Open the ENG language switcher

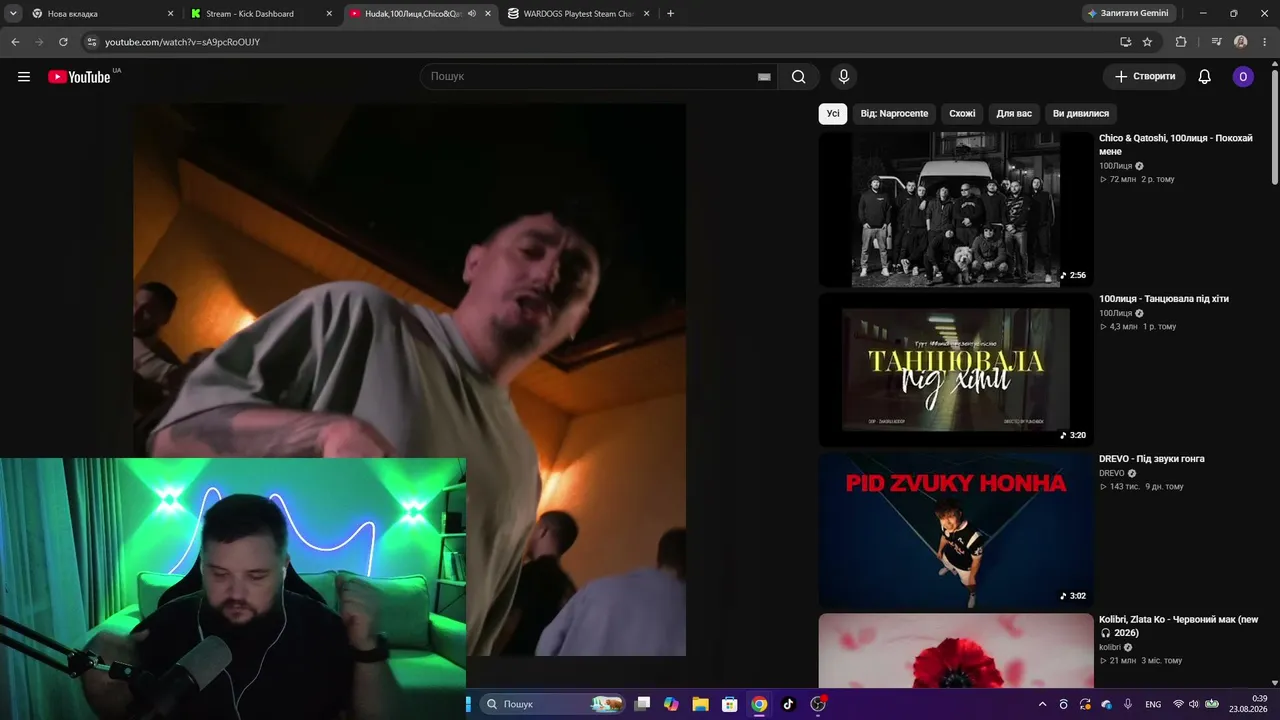coord(1153,704)
